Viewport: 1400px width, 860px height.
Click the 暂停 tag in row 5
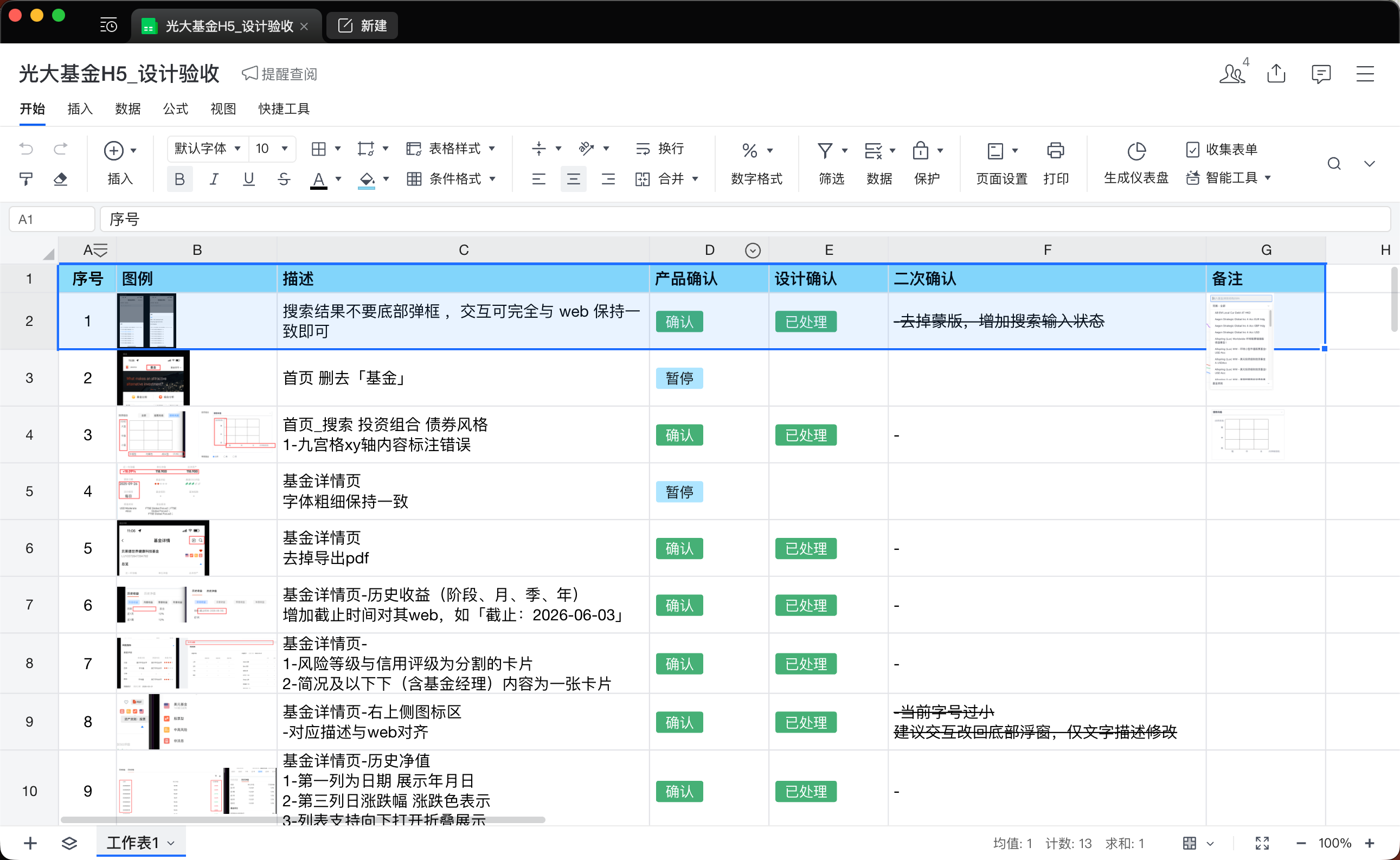point(679,491)
